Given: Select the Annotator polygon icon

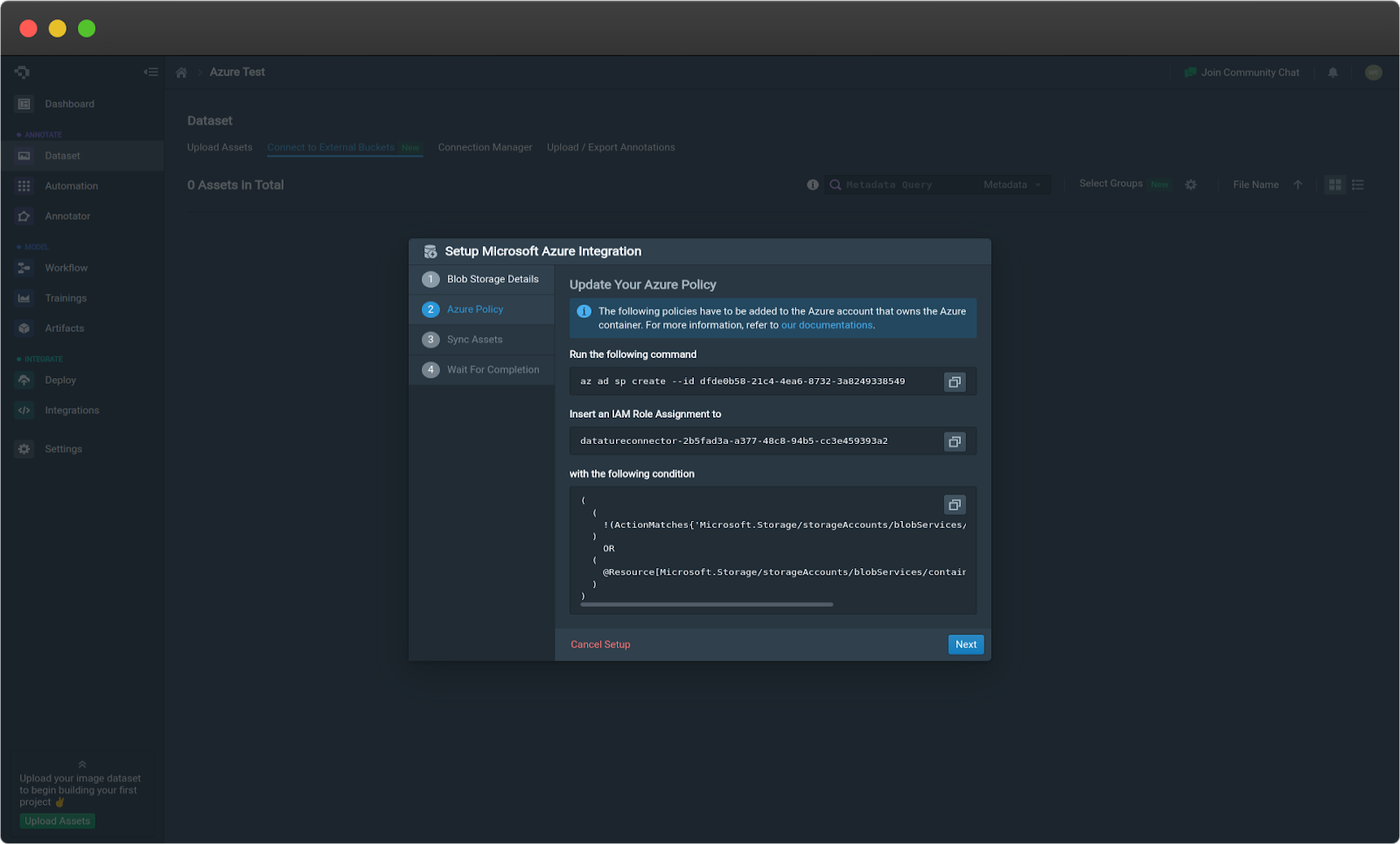Looking at the screenshot, I should click(23, 215).
